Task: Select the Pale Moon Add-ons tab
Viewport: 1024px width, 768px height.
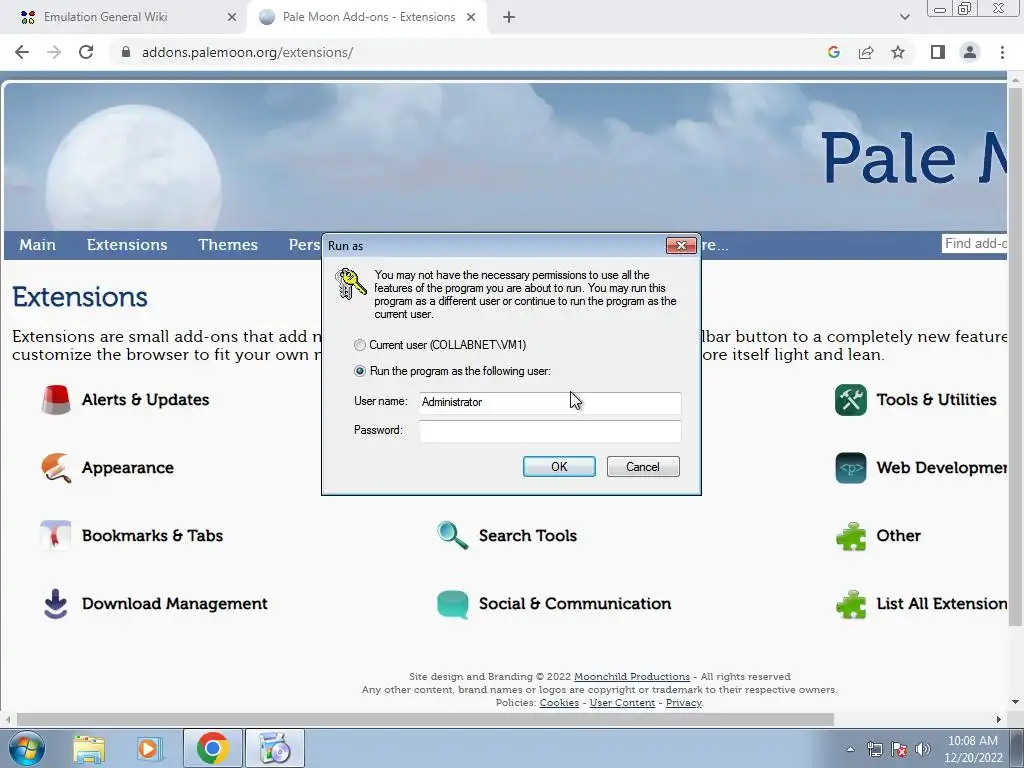Action: pos(368,17)
